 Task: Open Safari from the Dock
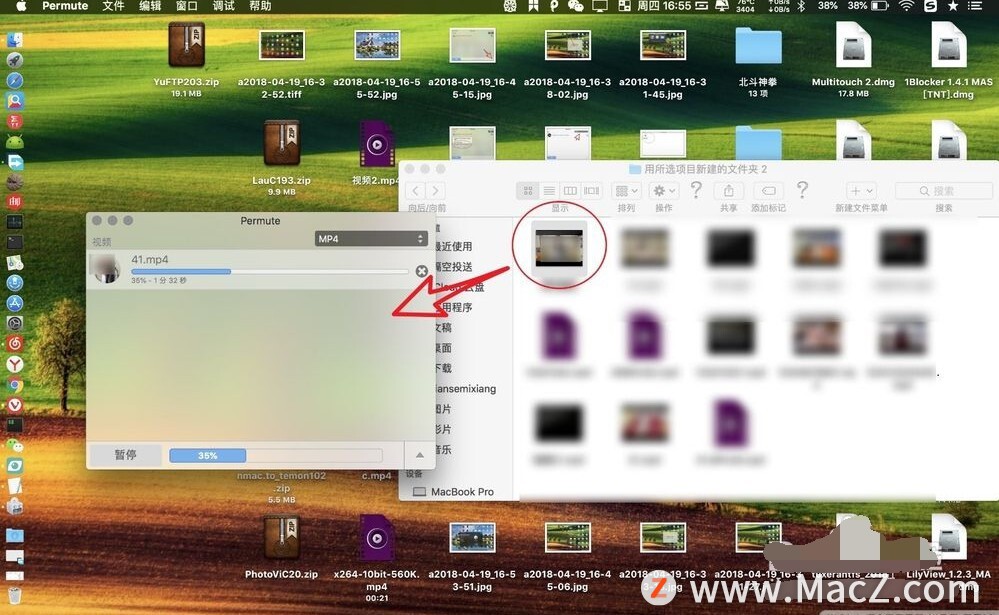tap(15, 81)
